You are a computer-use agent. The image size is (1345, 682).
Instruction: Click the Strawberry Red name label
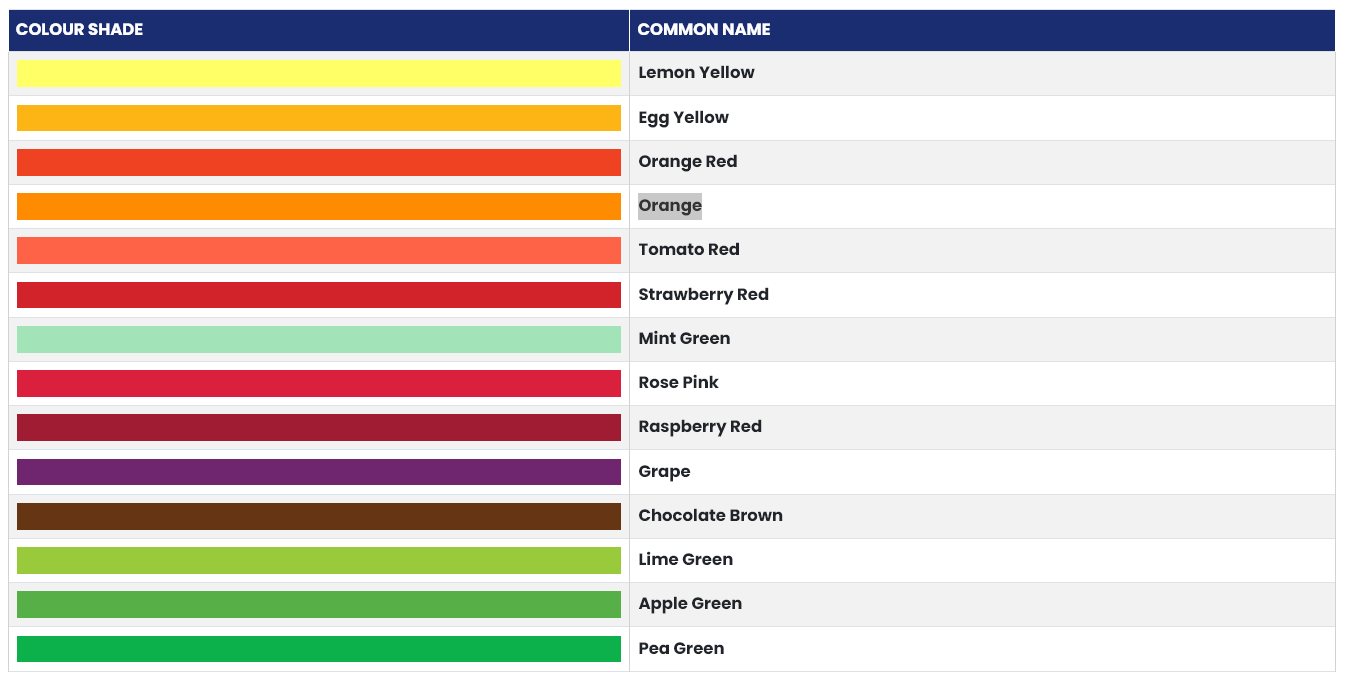click(x=703, y=294)
